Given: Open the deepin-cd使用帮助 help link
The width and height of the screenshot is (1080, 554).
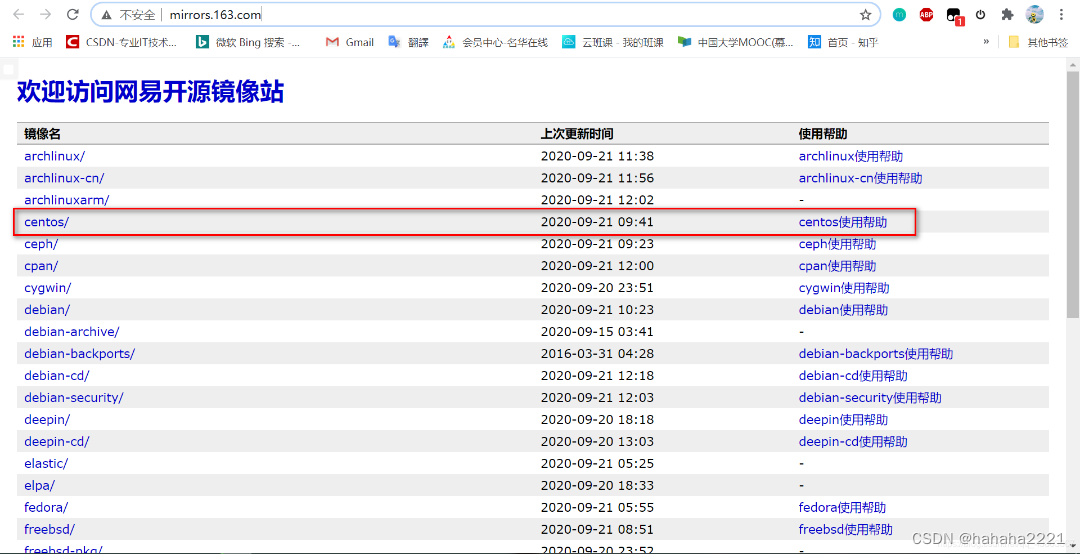Looking at the screenshot, I should click(x=853, y=442).
